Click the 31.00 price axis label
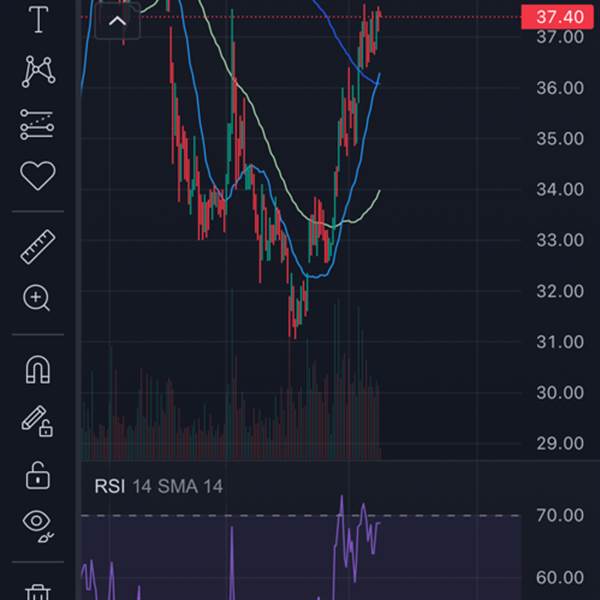This screenshot has height=600, width=600. [560, 342]
